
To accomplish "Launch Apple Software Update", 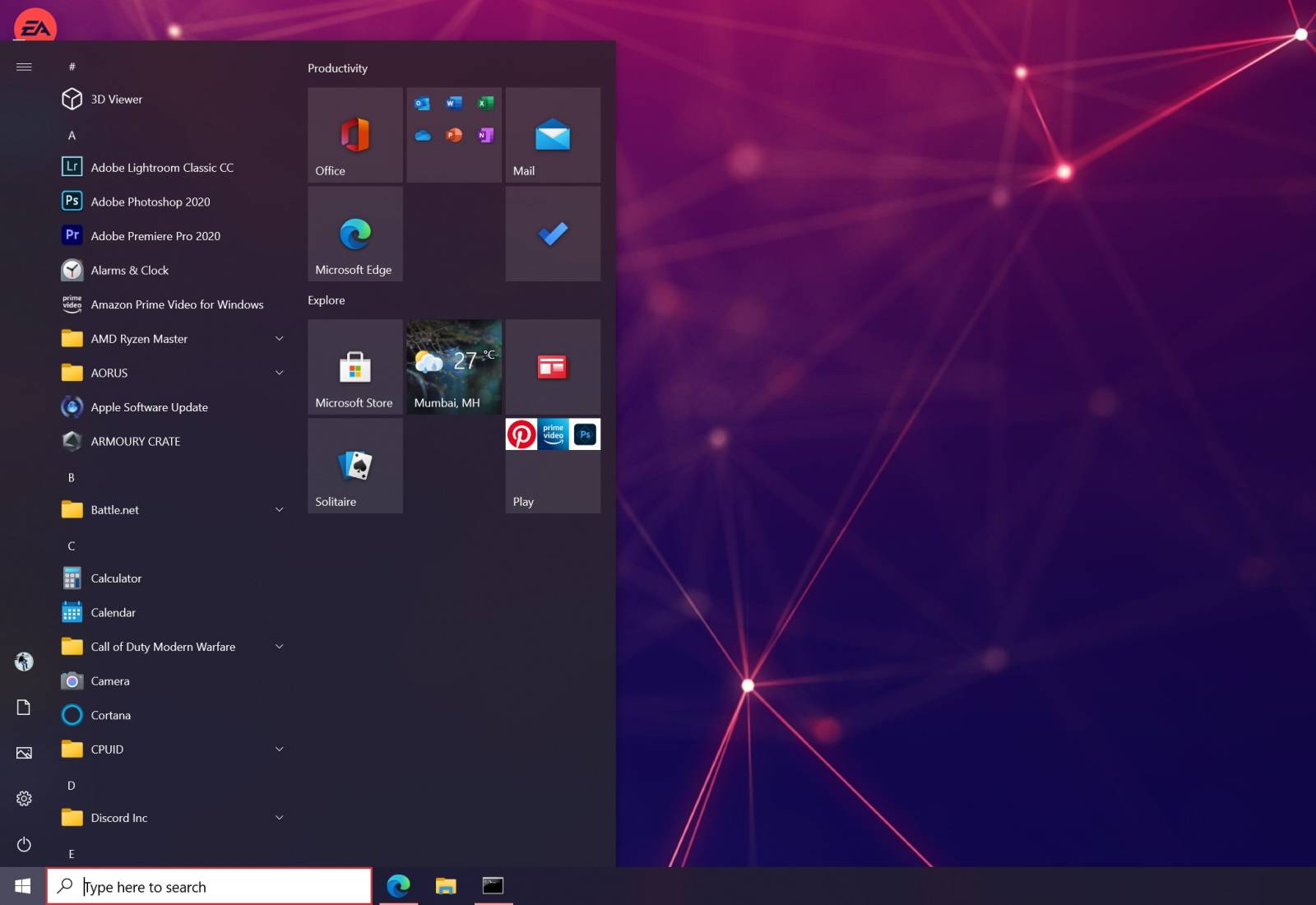I will (173, 407).
